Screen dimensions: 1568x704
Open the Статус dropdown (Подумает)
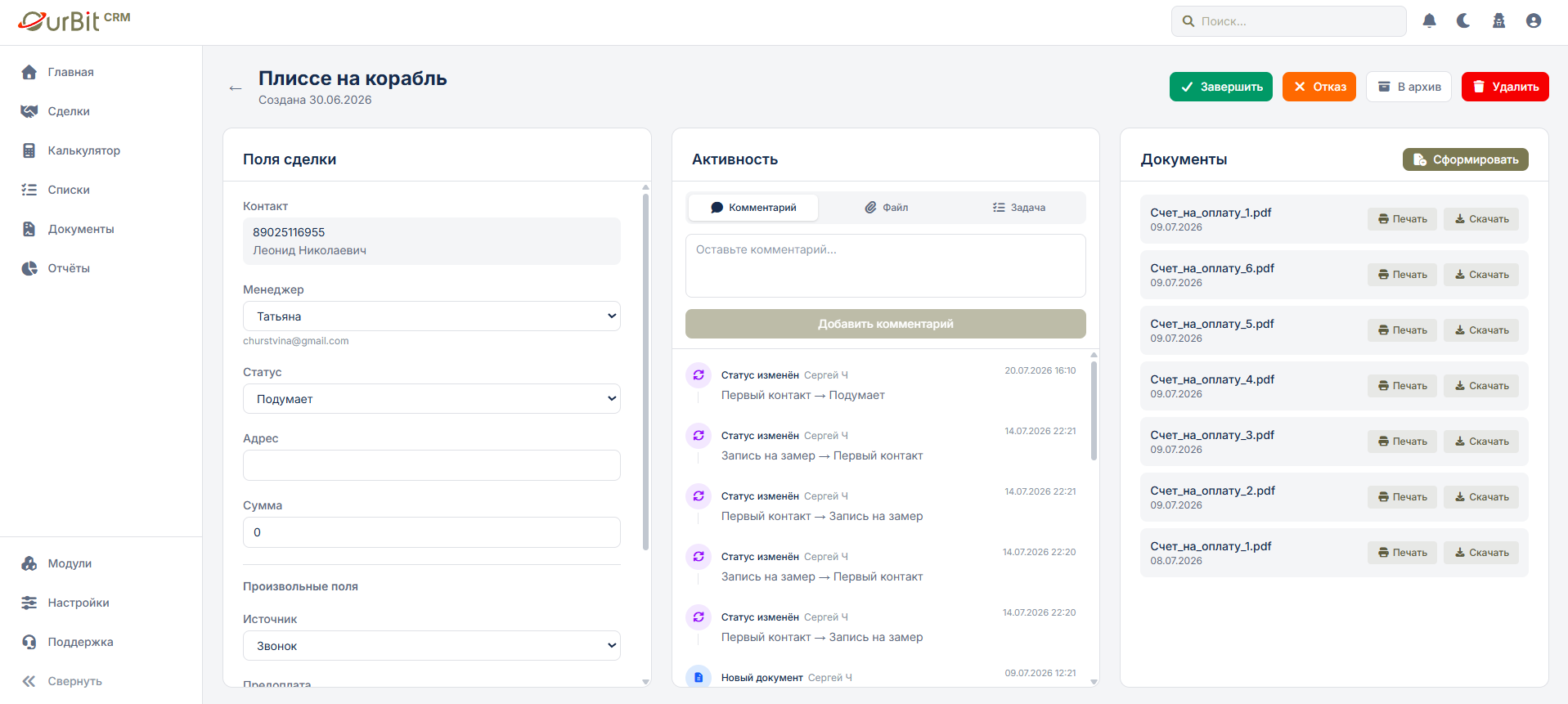click(432, 399)
